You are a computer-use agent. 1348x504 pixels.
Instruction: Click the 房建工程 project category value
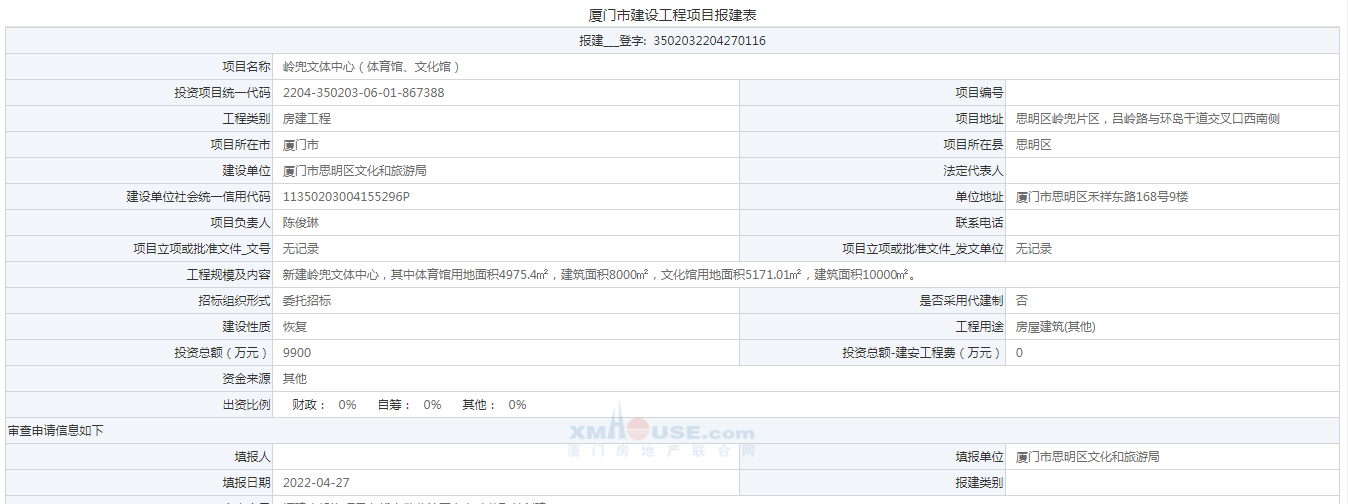(306, 119)
